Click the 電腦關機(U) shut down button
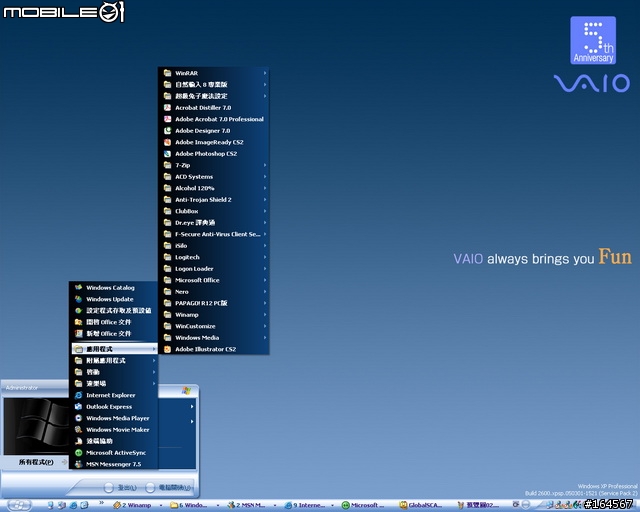Image resolution: width=640 pixels, height=512 pixels. point(168,488)
